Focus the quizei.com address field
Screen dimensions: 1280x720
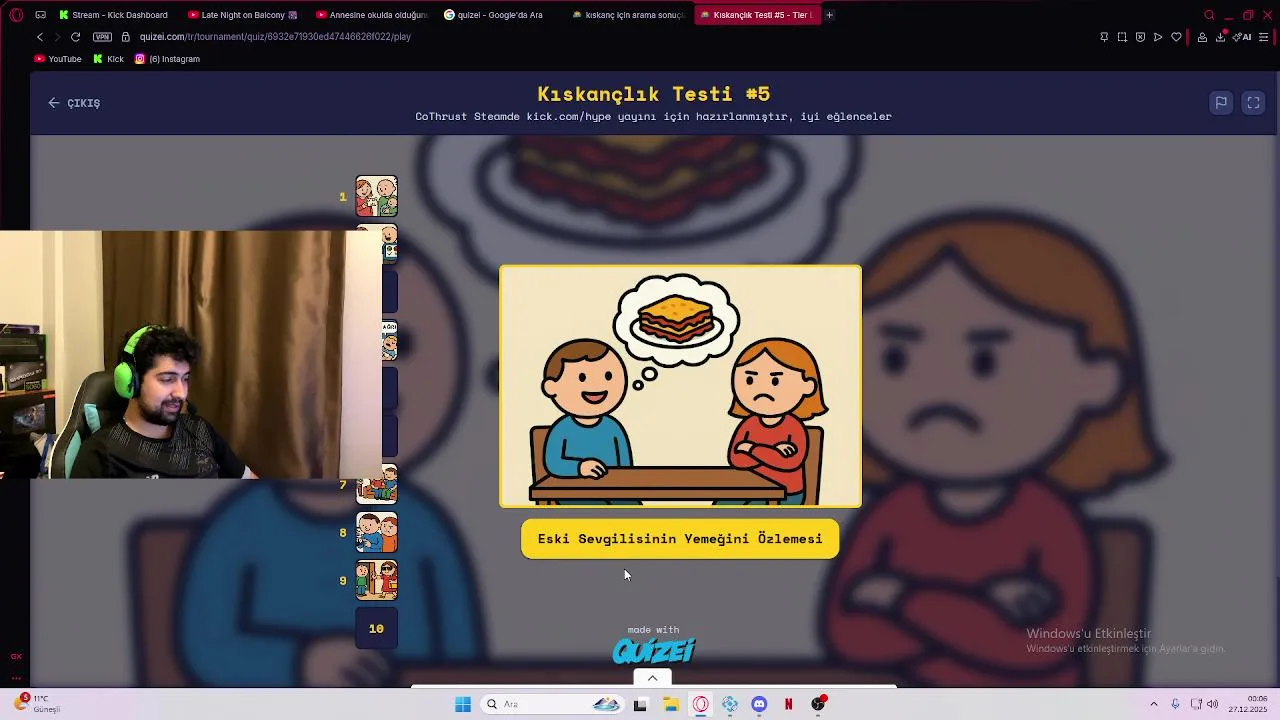click(275, 37)
